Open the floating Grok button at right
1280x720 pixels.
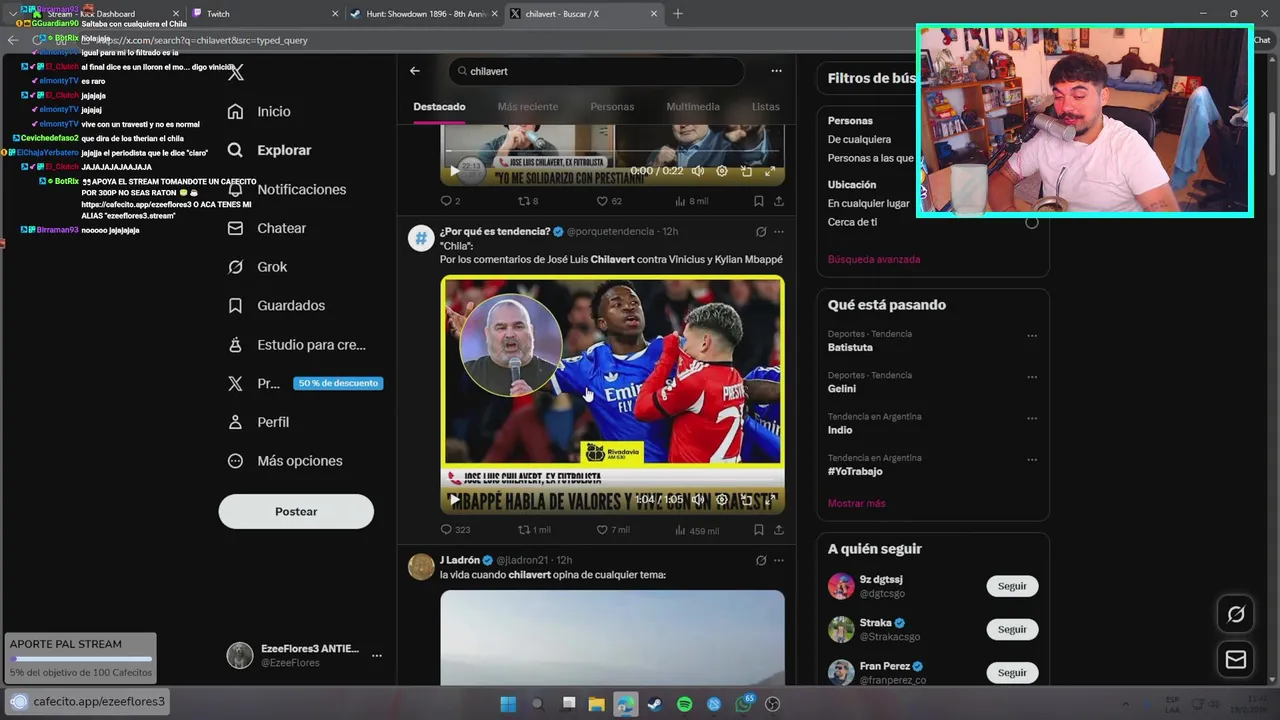point(1236,614)
